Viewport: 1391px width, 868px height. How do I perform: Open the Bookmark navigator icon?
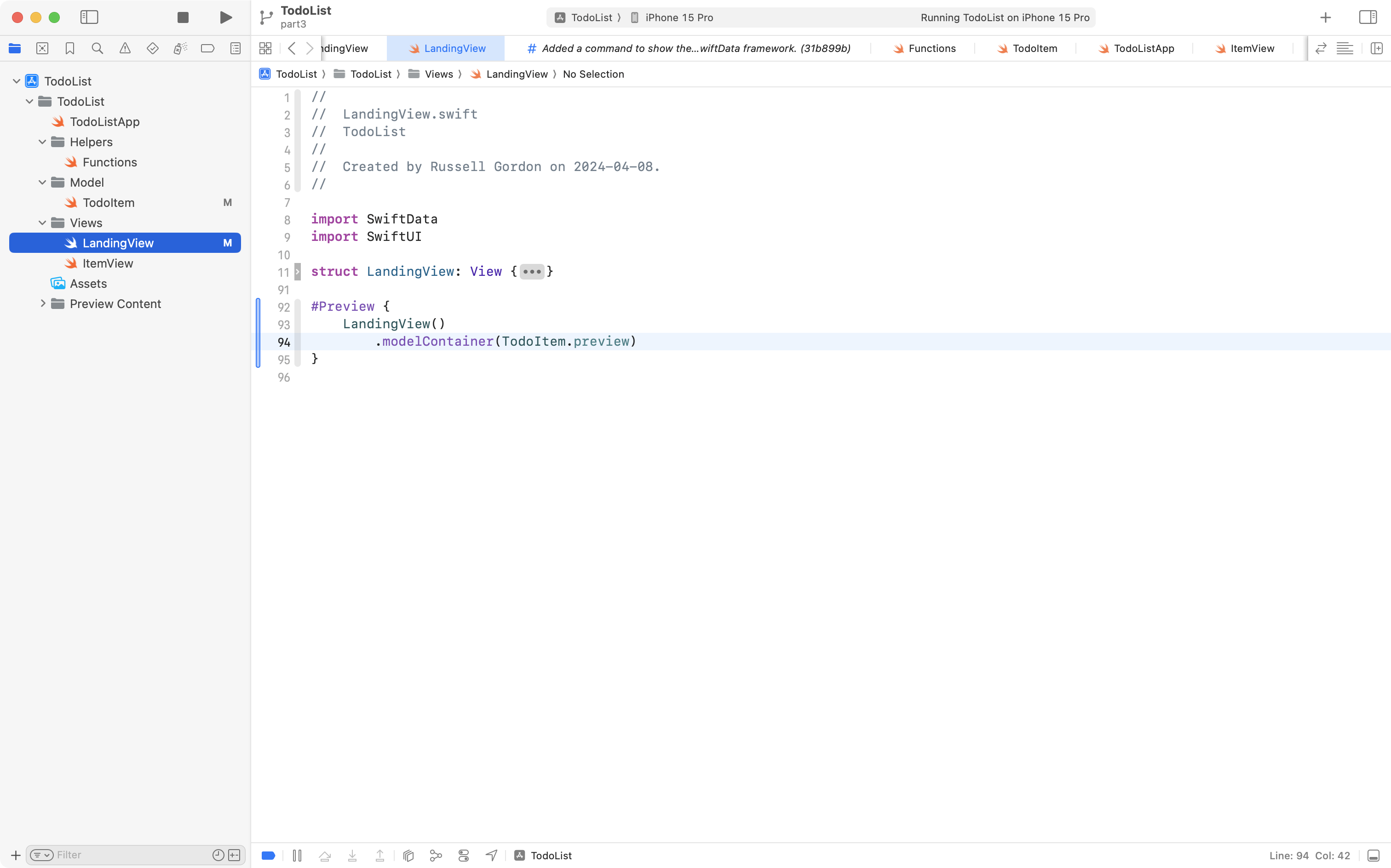coord(69,49)
